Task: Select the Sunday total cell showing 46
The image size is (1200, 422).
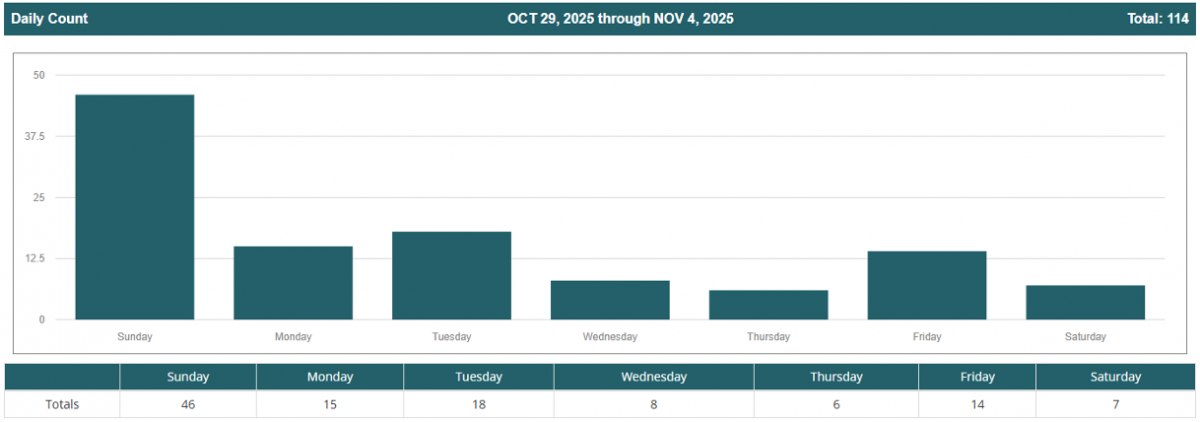Action: click(188, 404)
